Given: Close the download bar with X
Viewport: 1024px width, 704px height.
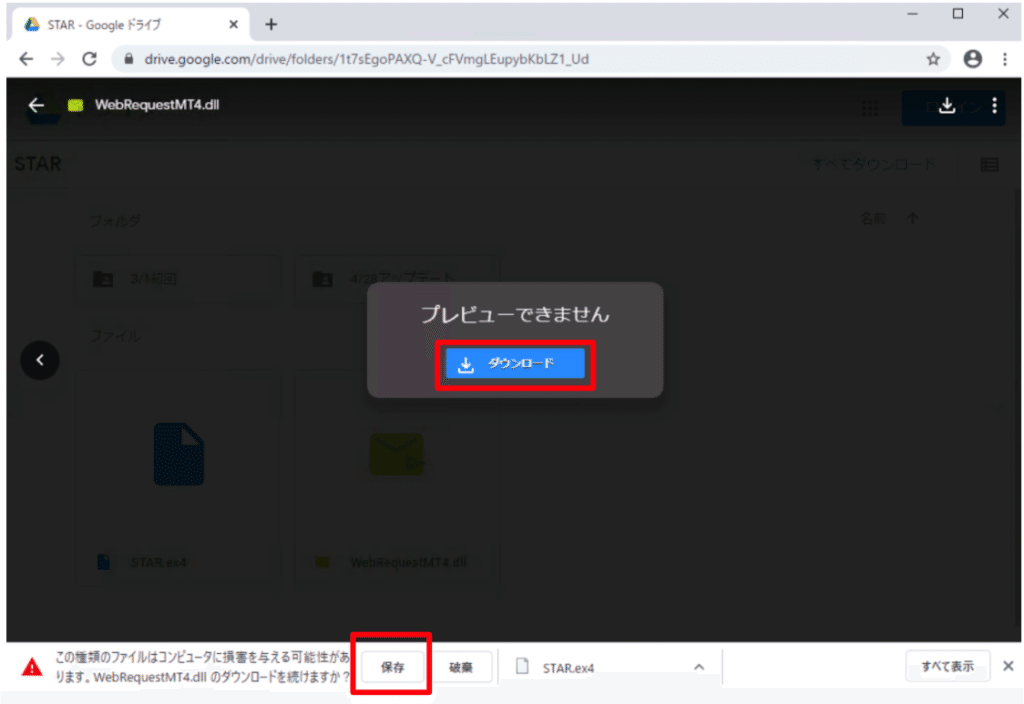Looking at the screenshot, I should [1008, 666].
